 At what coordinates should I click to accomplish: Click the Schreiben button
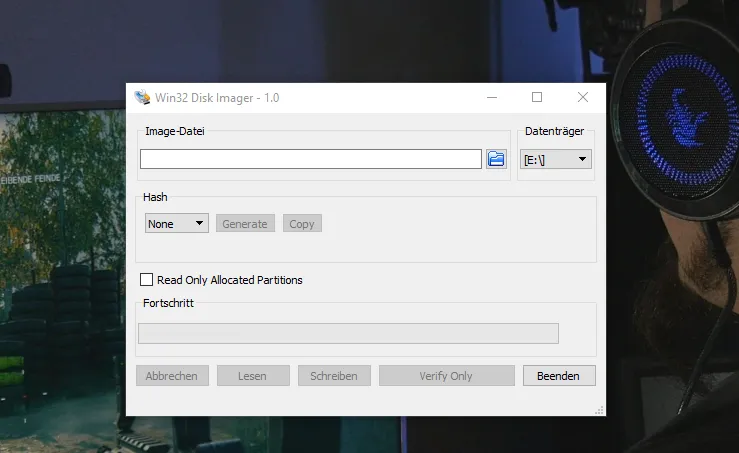[334, 376]
